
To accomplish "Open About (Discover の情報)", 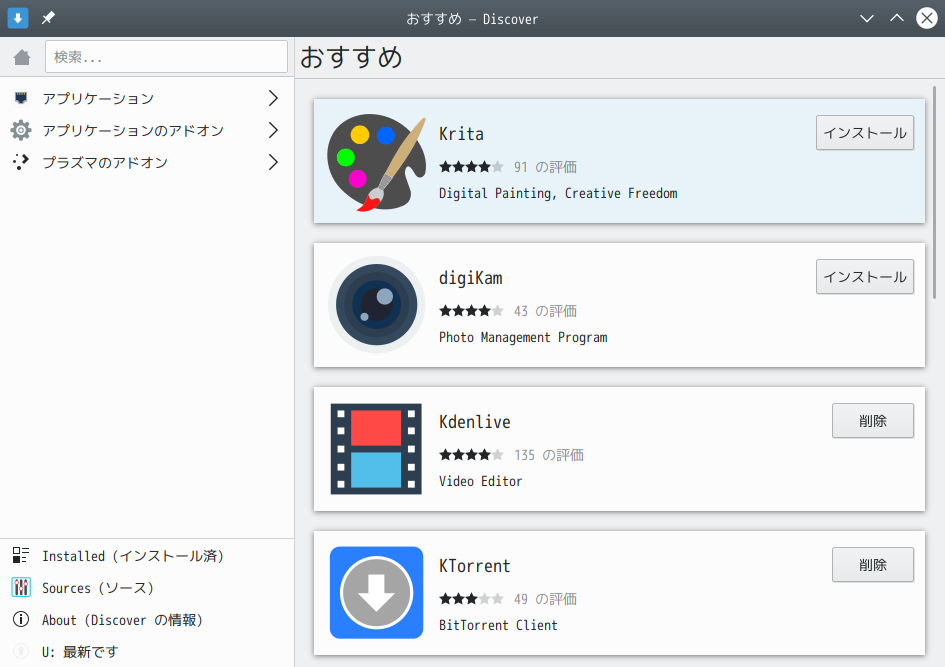I will 147,619.
